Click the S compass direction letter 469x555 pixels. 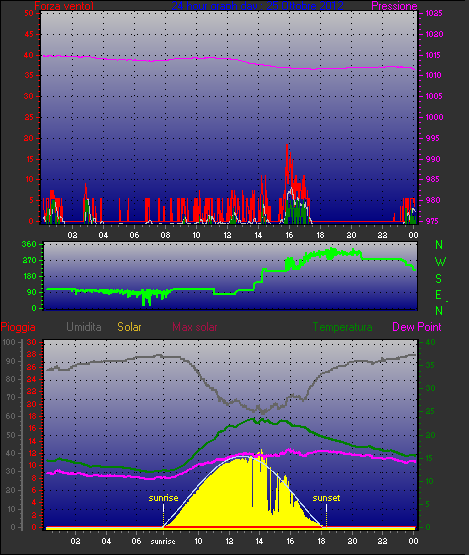coord(439,279)
